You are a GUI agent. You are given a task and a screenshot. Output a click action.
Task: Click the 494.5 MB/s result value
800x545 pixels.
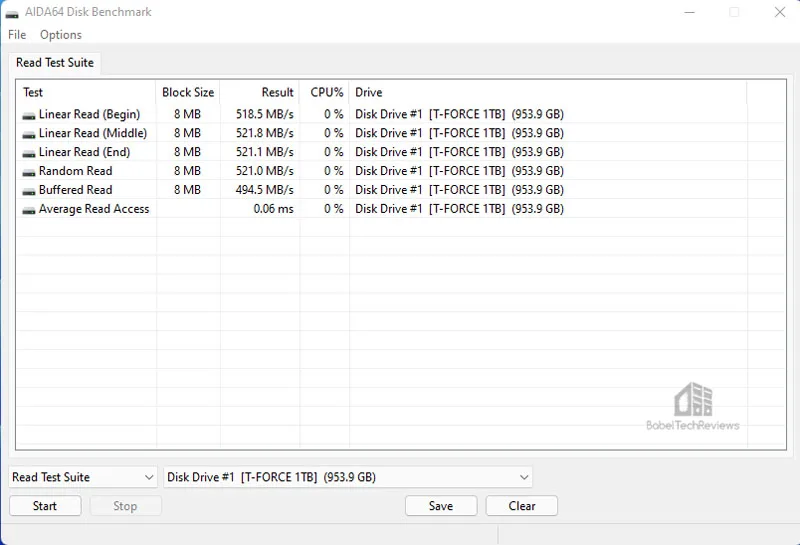click(265, 190)
